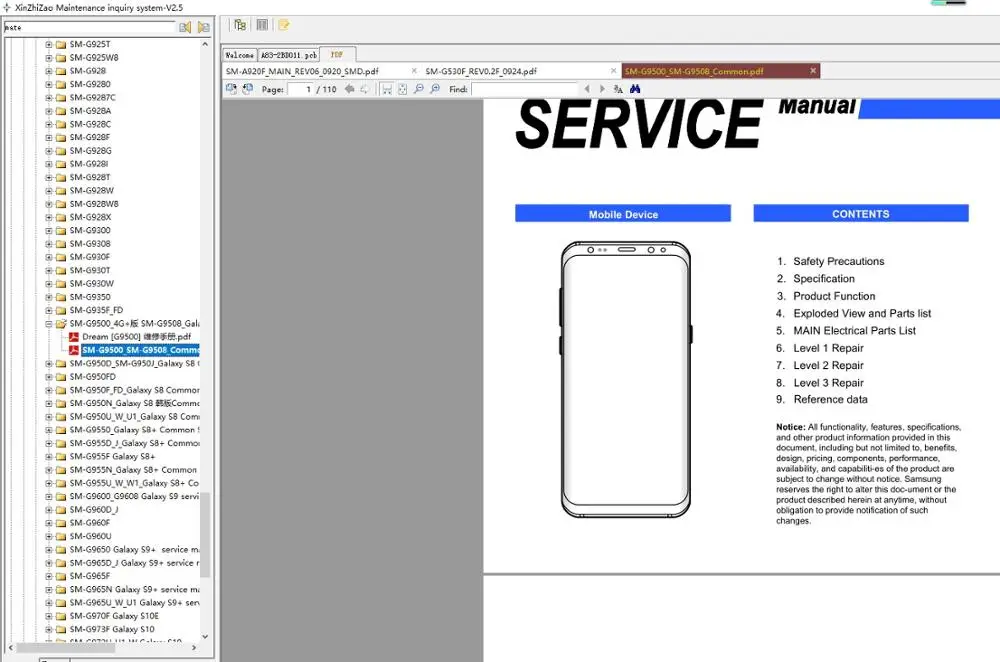This screenshot has height=662, width=1000.
Task: Click the grid layout icon in the top toolbar
Action: click(262, 25)
